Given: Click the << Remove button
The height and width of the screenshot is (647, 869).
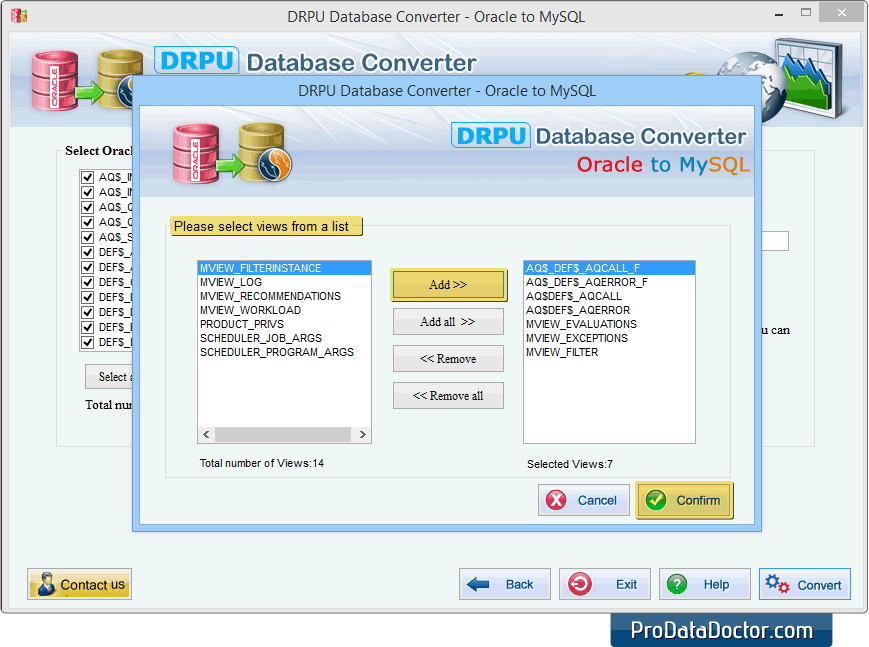Looking at the screenshot, I should click(x=448, y=359).
